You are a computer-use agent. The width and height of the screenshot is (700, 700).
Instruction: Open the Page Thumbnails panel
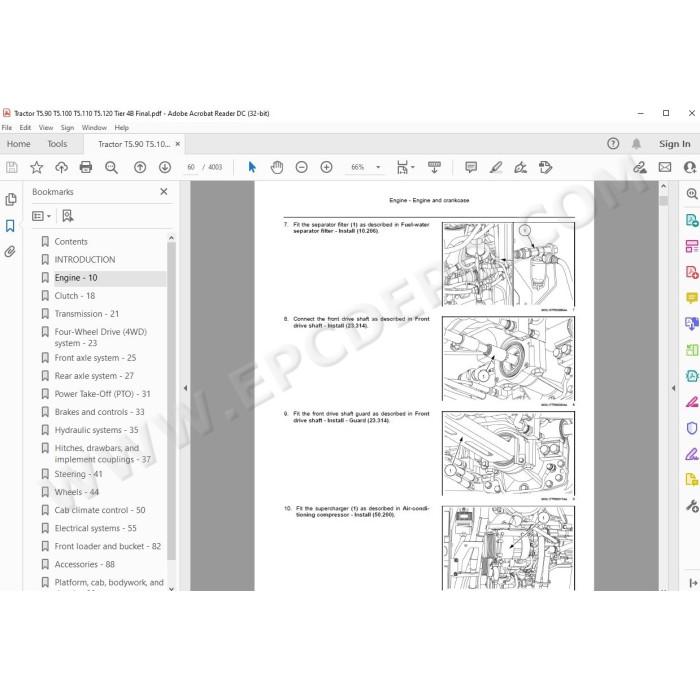coord(11,200)
